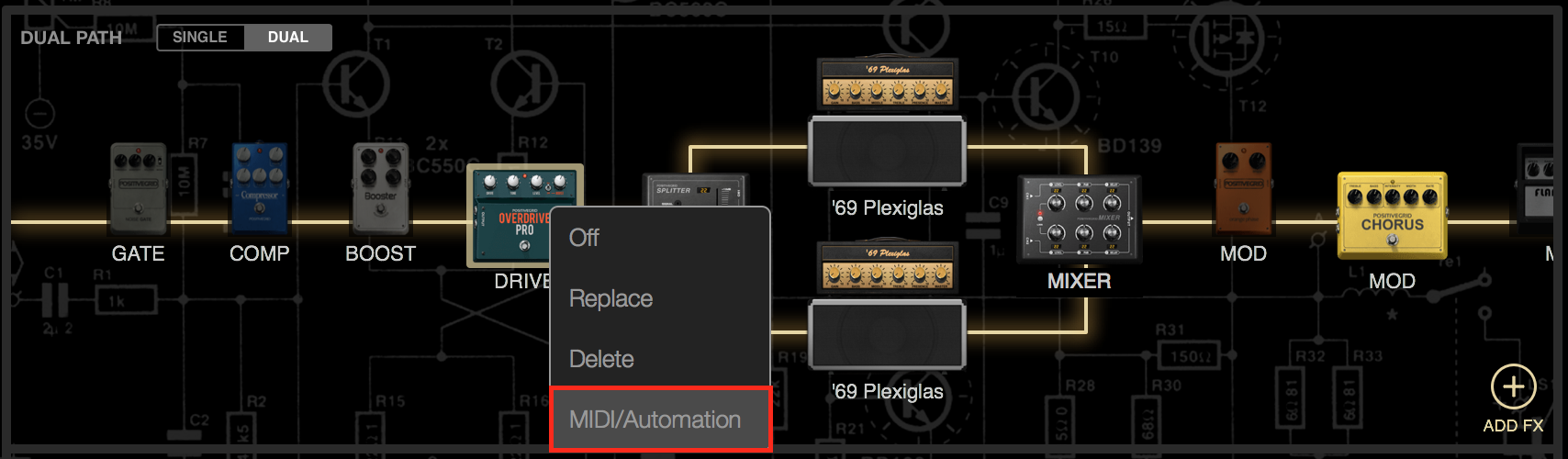Select the upper '69 Plexiglas amp head

(x=887, y=83)
